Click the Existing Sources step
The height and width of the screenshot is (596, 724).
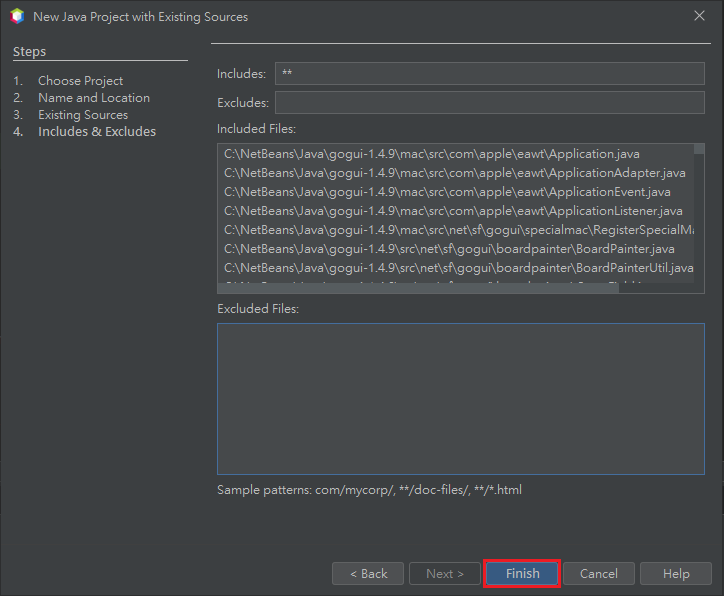click(x=83, y=114)
